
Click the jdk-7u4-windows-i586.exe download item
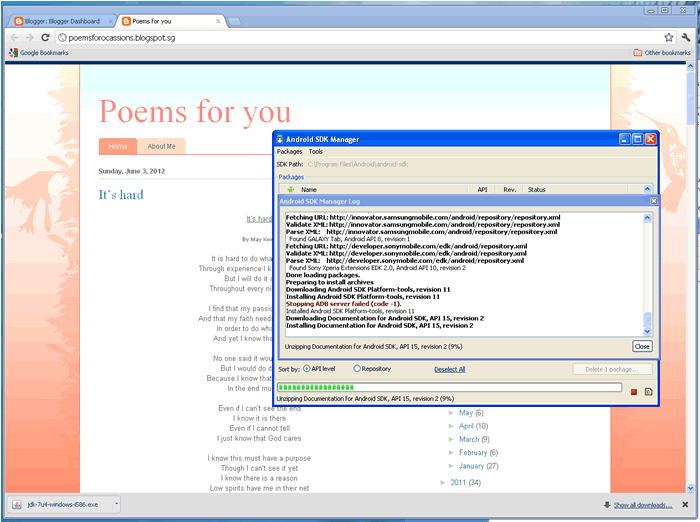[x=62, y=505]
